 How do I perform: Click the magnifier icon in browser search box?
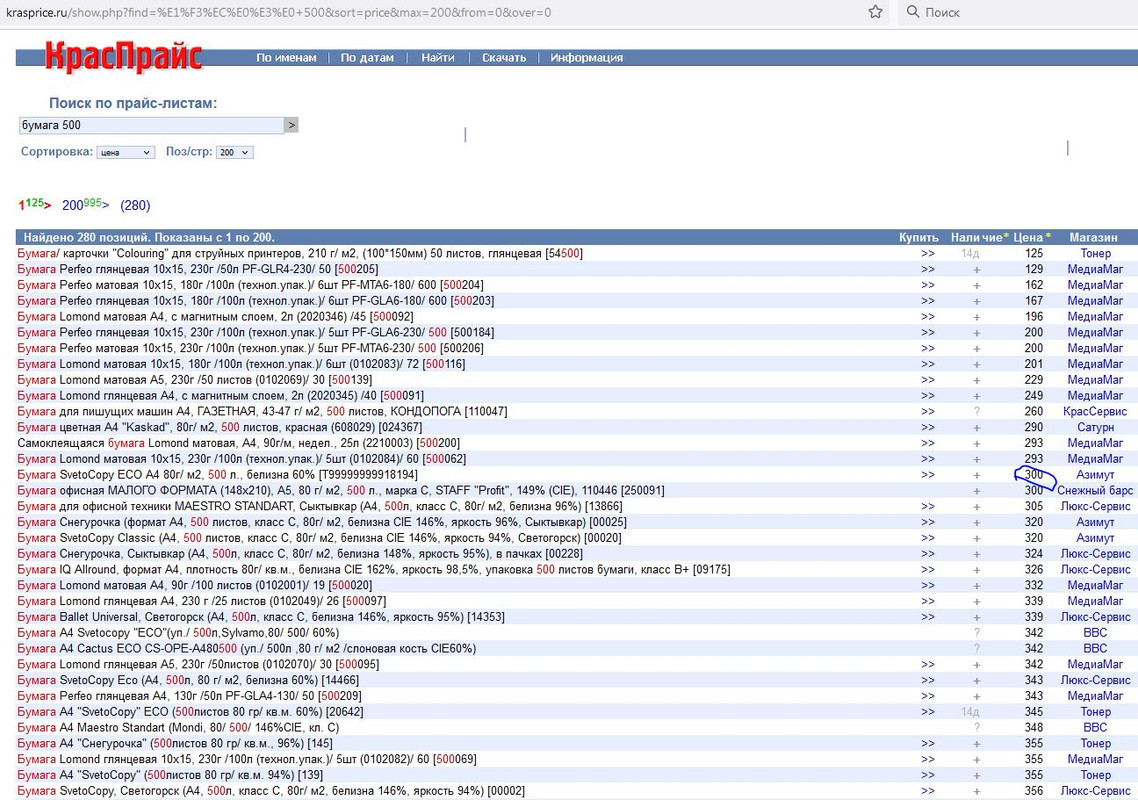912,12
